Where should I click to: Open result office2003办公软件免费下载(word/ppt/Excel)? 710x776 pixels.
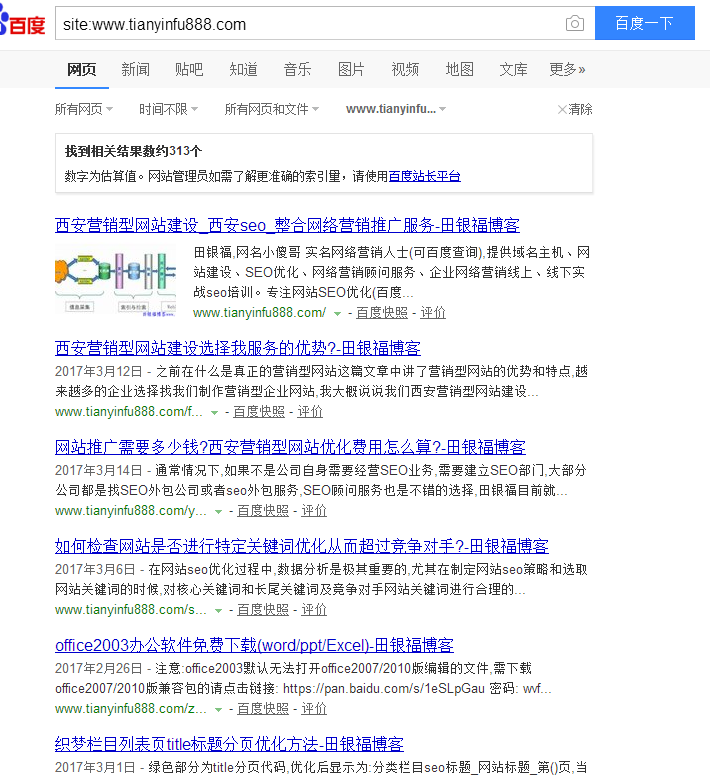(254, 645)
